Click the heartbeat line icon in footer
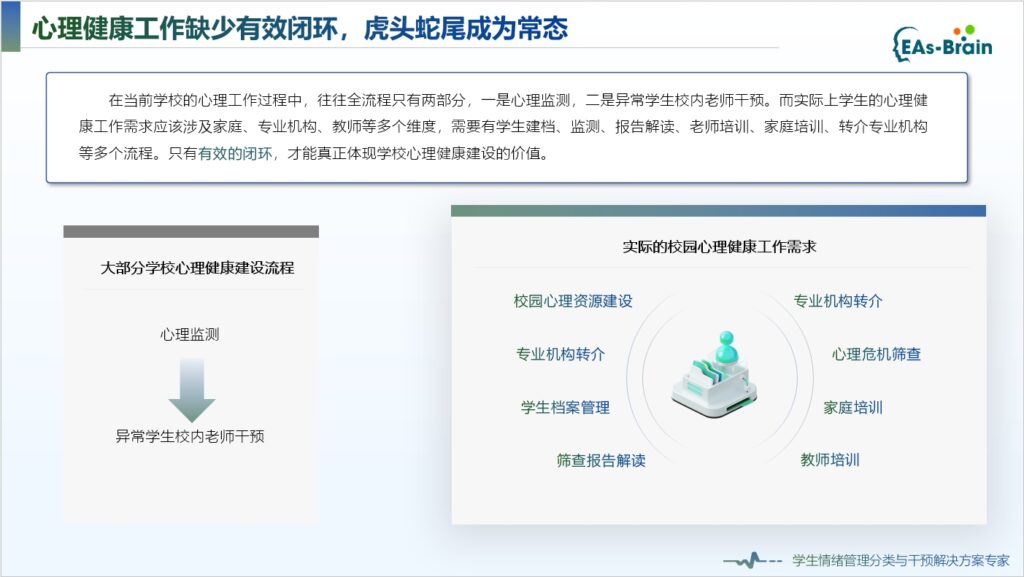Image resolution: width=1024 pixels, height=577 pixels. pyautogui.click(x=752, y=560)
